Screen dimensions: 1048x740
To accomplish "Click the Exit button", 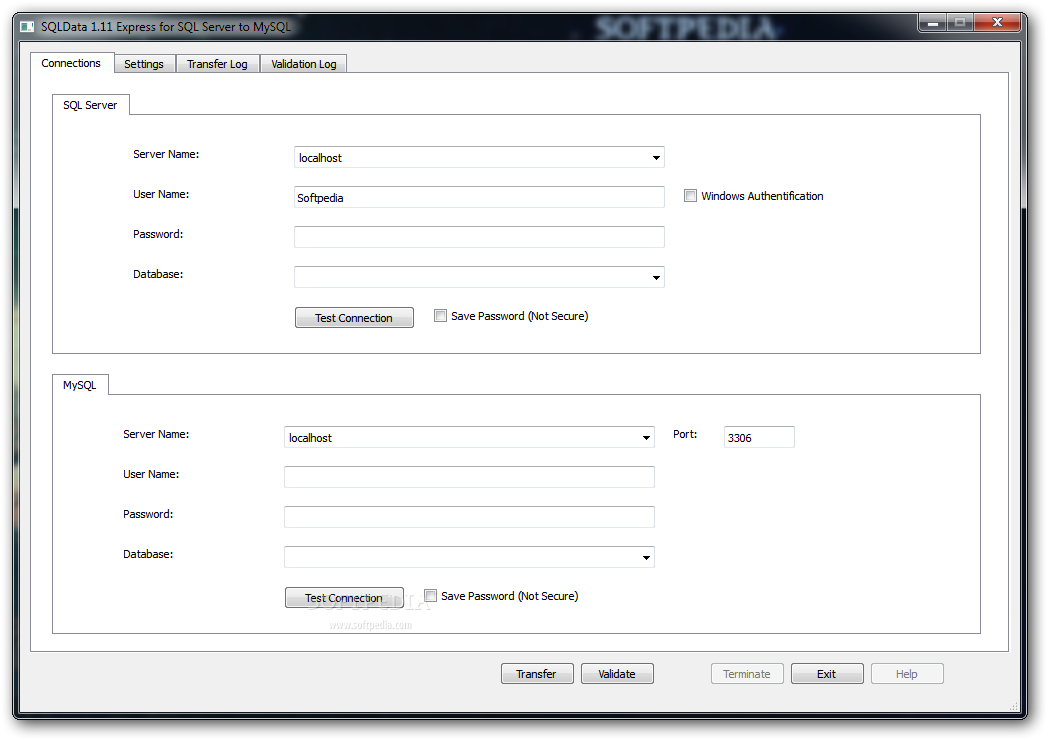I will (827, 674).
